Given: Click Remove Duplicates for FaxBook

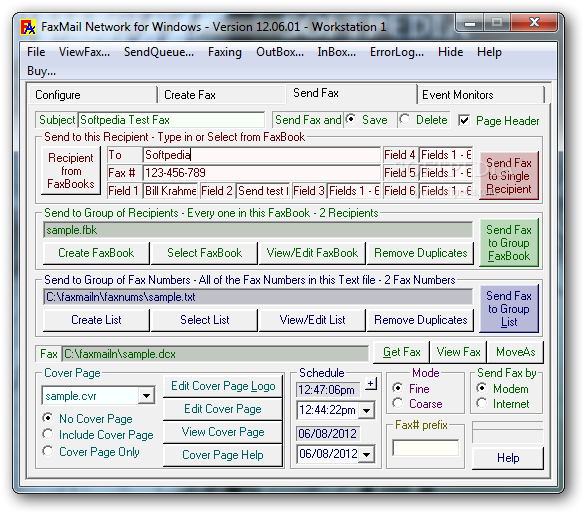Looking at the screenshot, I should (420, 253).
